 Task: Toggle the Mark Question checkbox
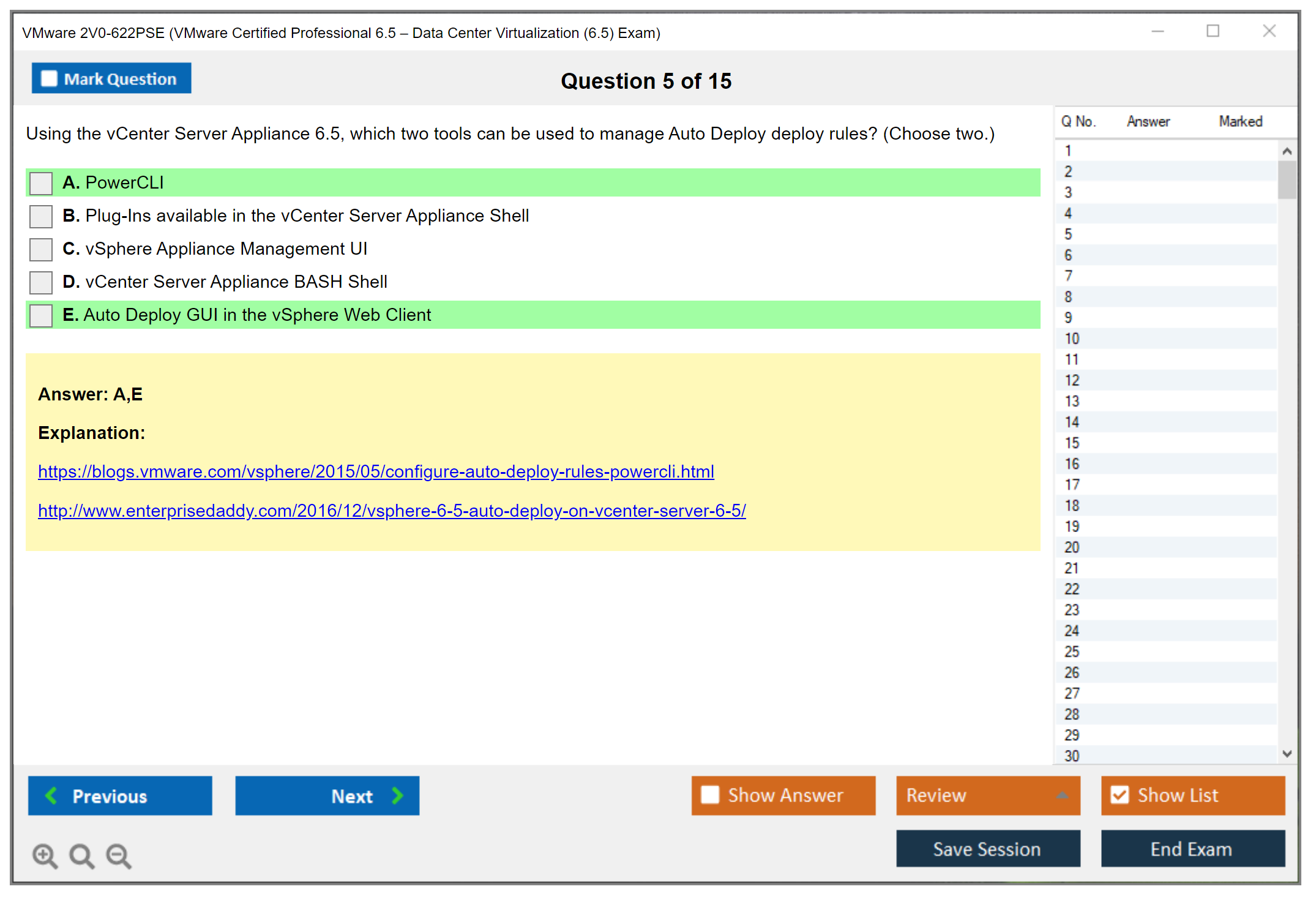pyautogui.click(x=49, y=79)
